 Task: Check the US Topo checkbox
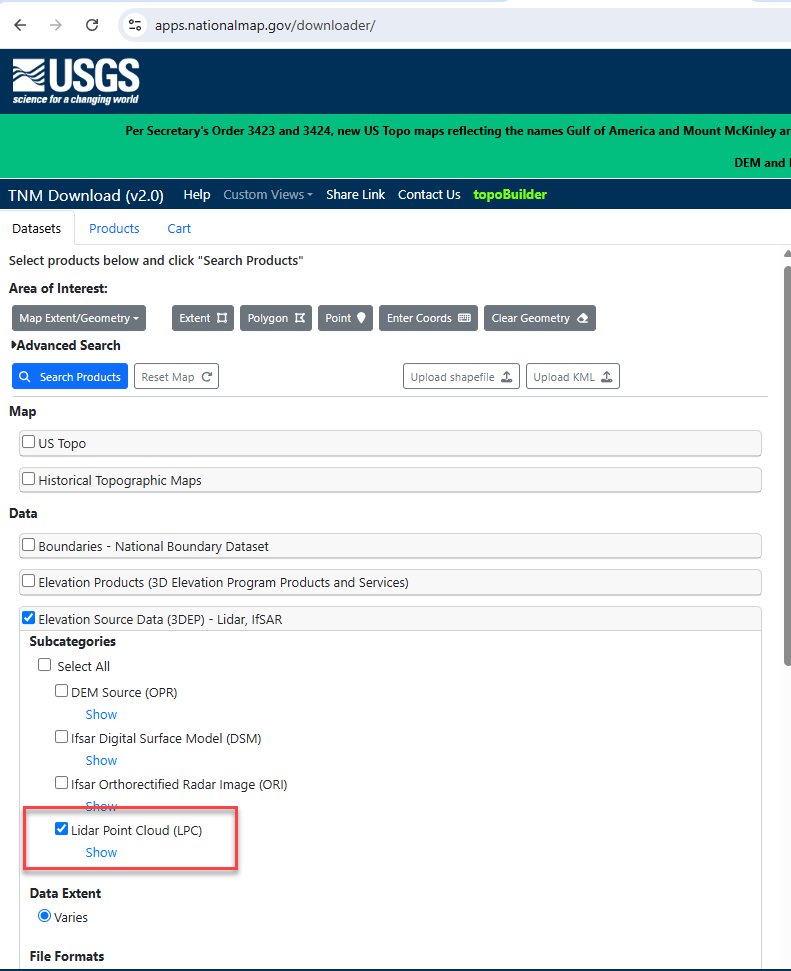point(28,442)
